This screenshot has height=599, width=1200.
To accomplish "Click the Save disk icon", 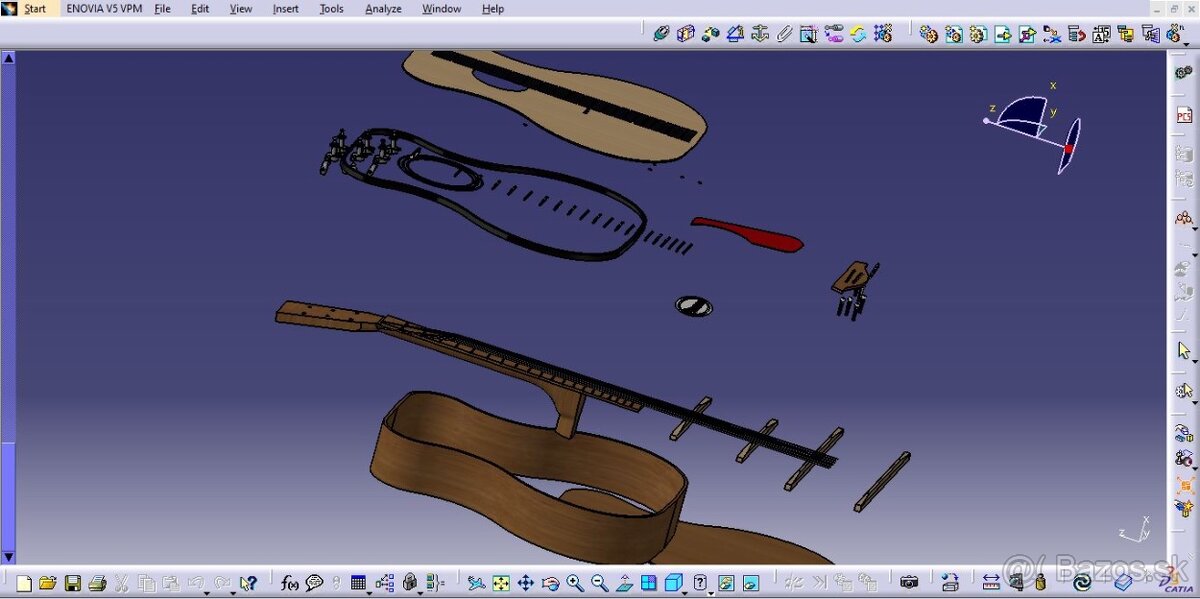I will pos(73,583).
